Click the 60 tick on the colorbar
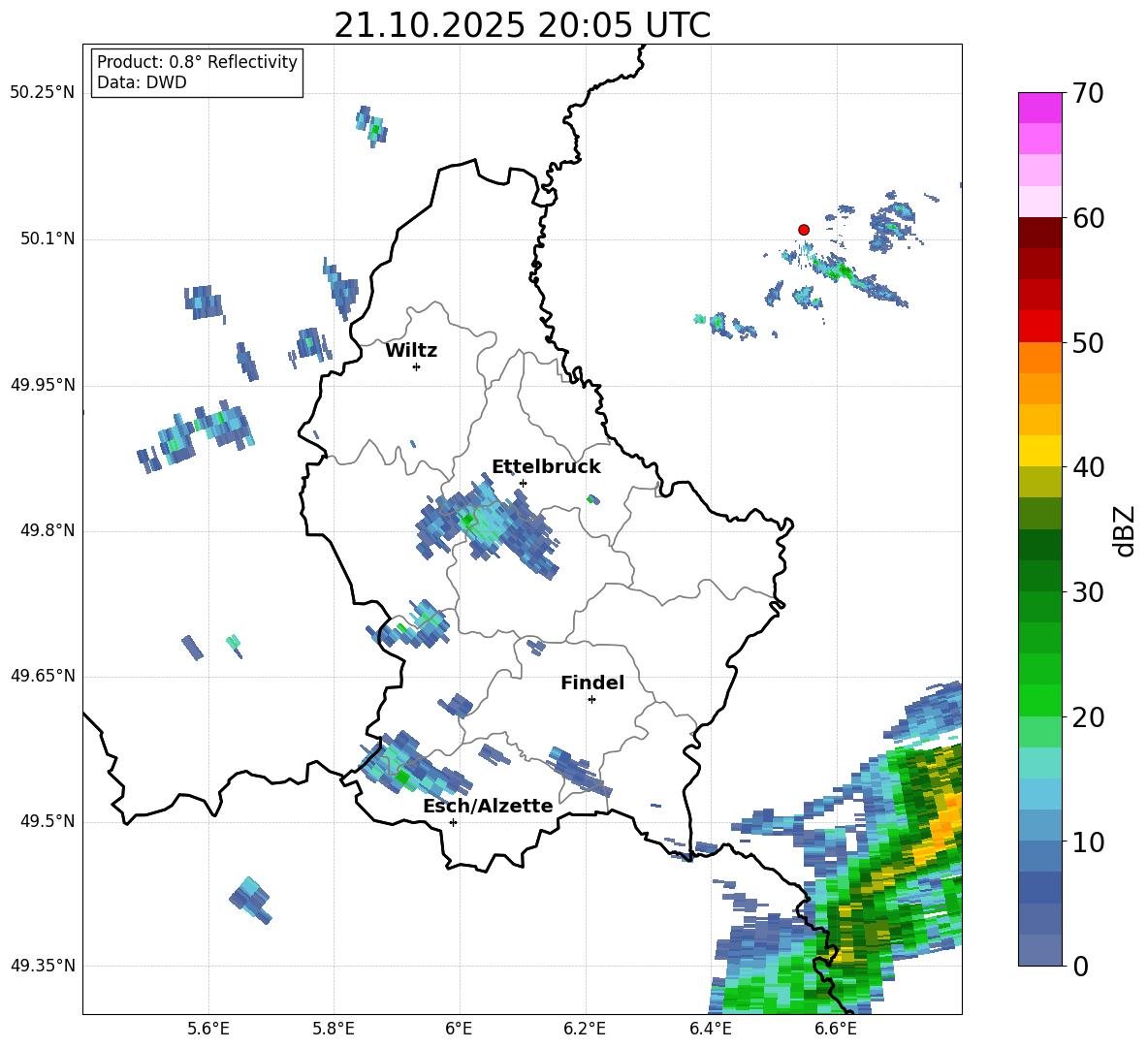The height and width of the screenshot is (1048, 1148). tap(1087, 218)
